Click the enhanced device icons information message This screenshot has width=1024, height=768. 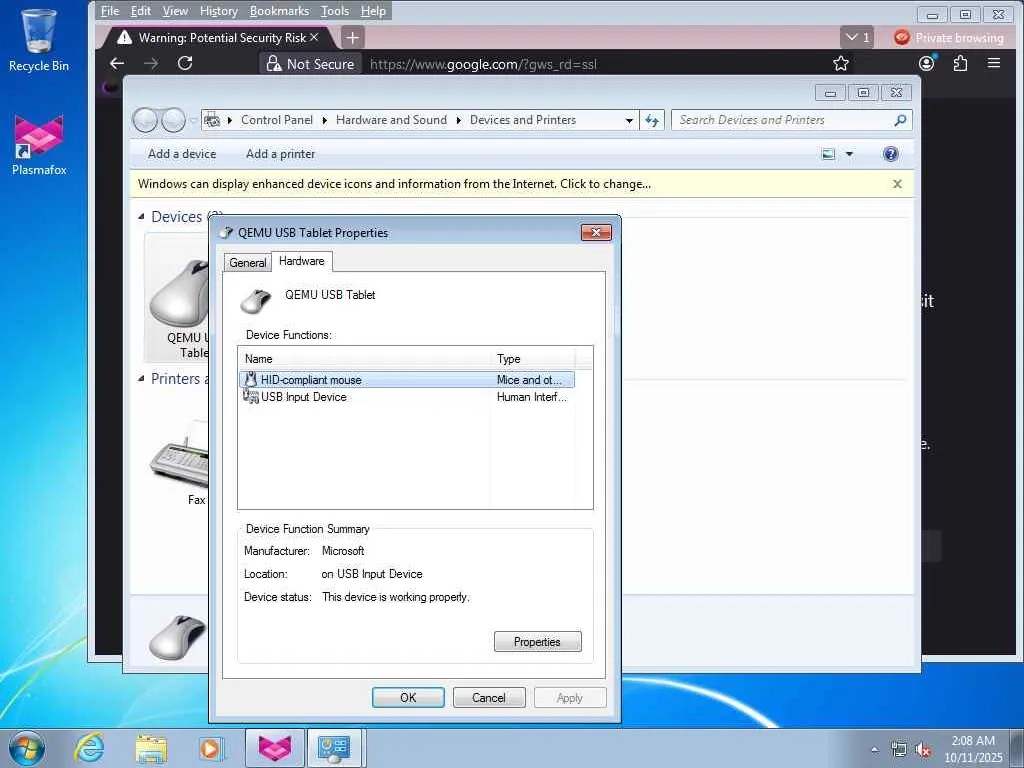click(394, 184)
